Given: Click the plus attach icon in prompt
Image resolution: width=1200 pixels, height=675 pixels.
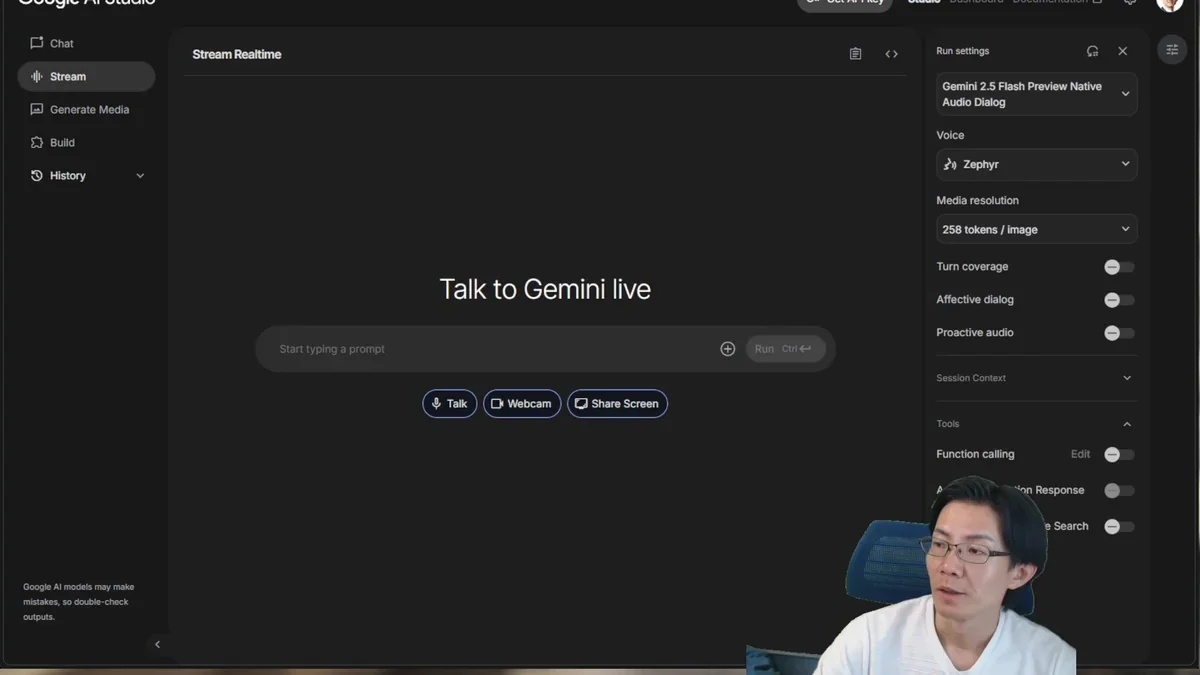Looking at the screenshot, I should coord(727,349).
